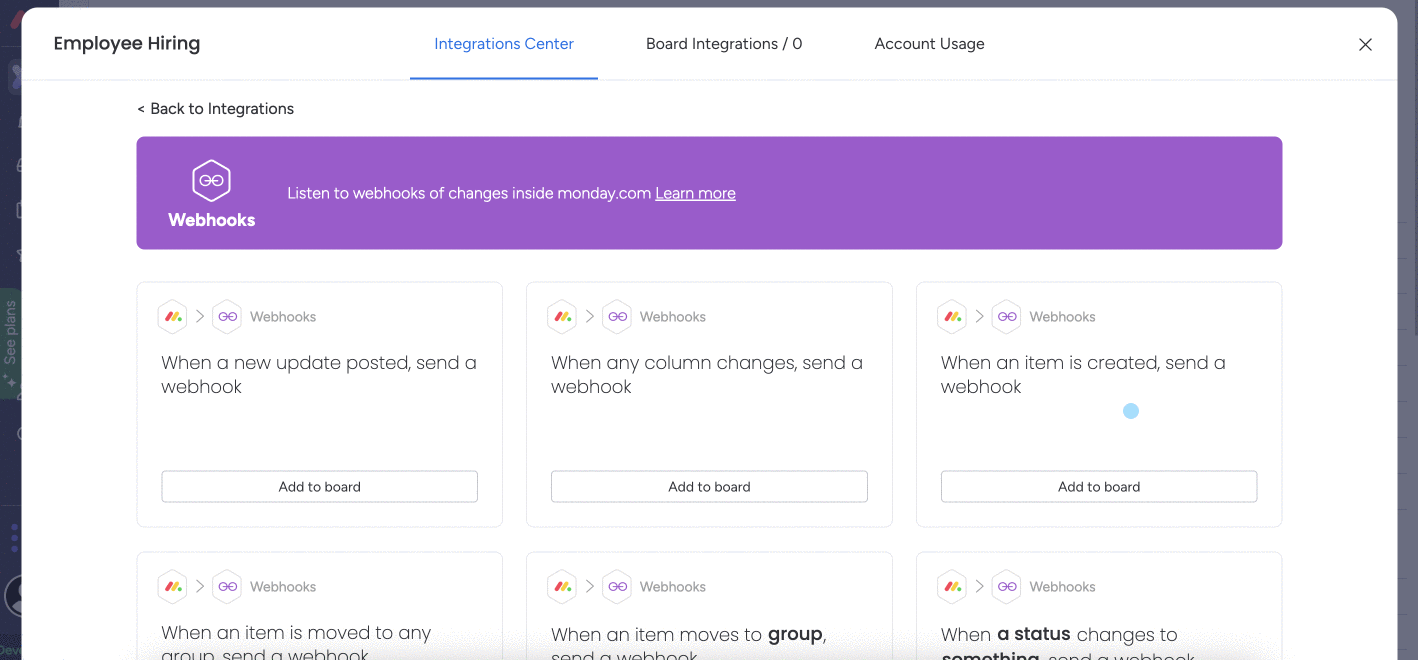Click monday icon on 'item is moved to any group' card
The width and height of the screenshot is (1418, 660).
pos(173,587)
